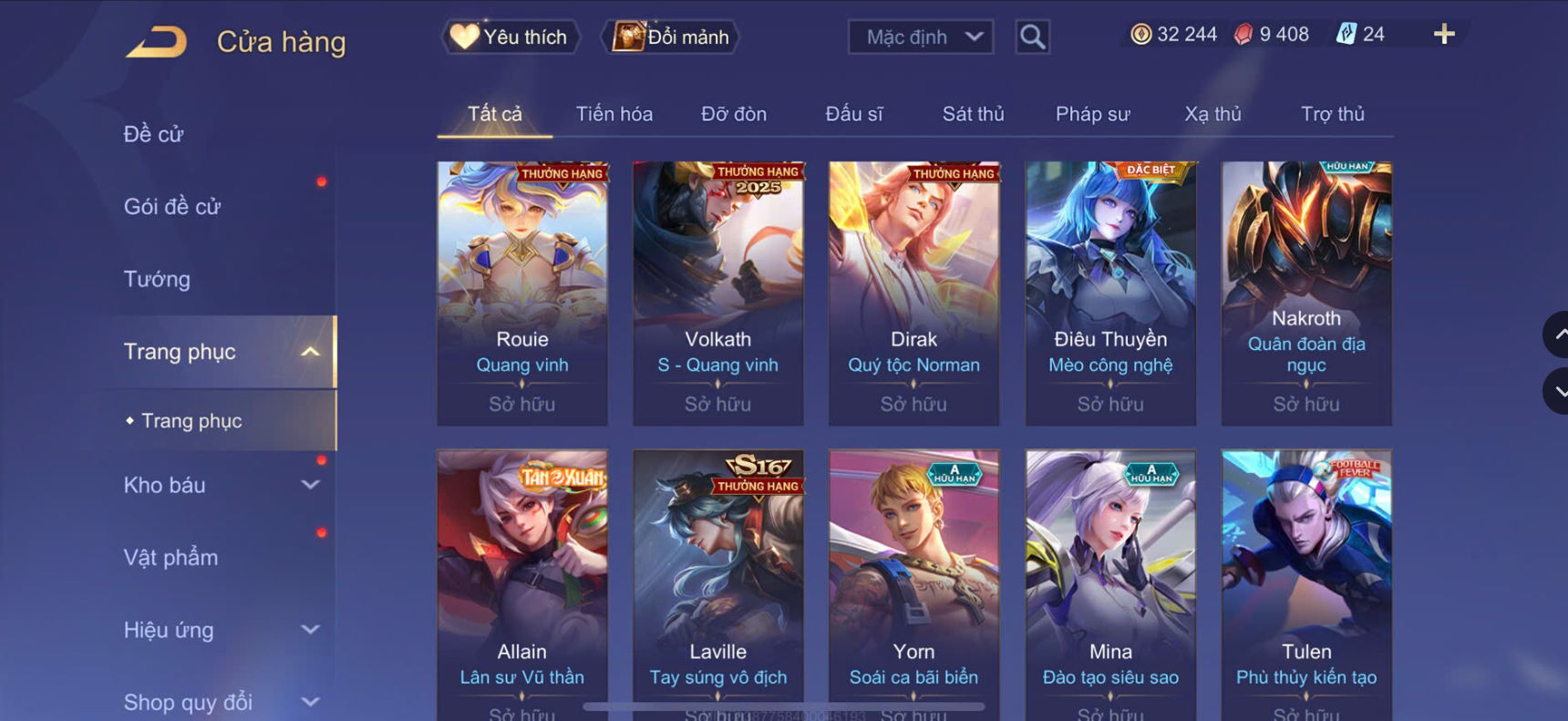Image resolution: width=1568 pixels, height=721 pixels.
Task: Expand the Kho báu sidebar section
Action: pos(310,485)
